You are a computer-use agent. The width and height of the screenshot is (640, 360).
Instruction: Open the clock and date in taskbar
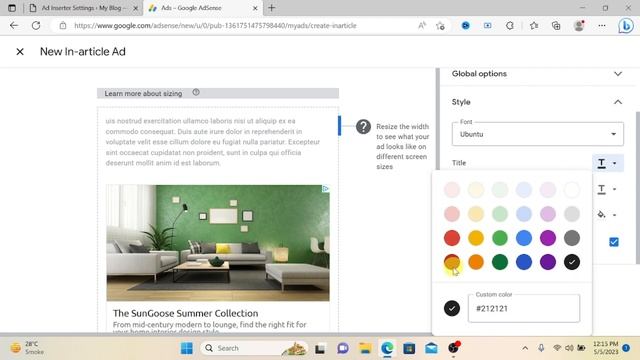pos(605,348)
